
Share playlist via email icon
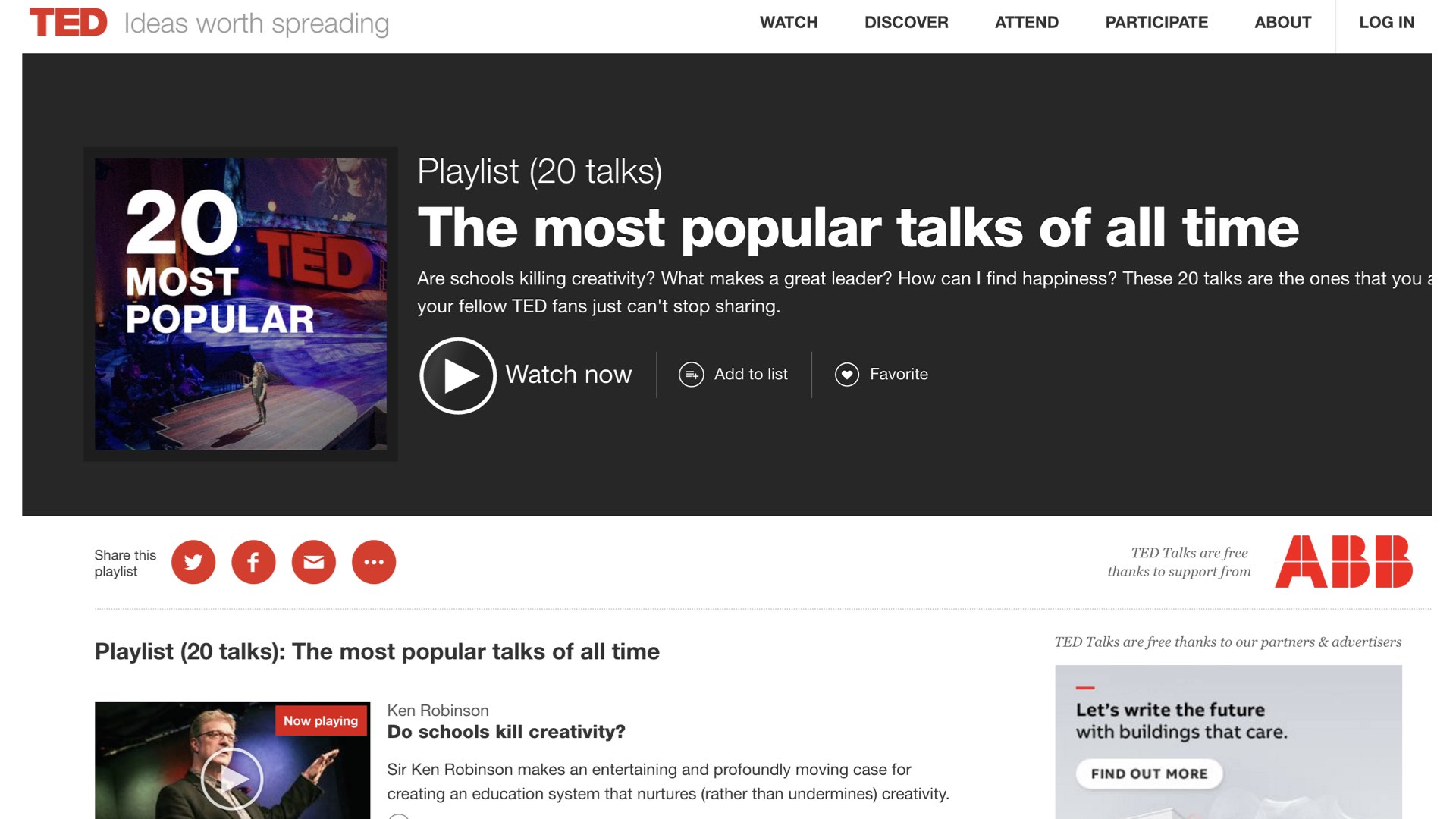(314, 562)
